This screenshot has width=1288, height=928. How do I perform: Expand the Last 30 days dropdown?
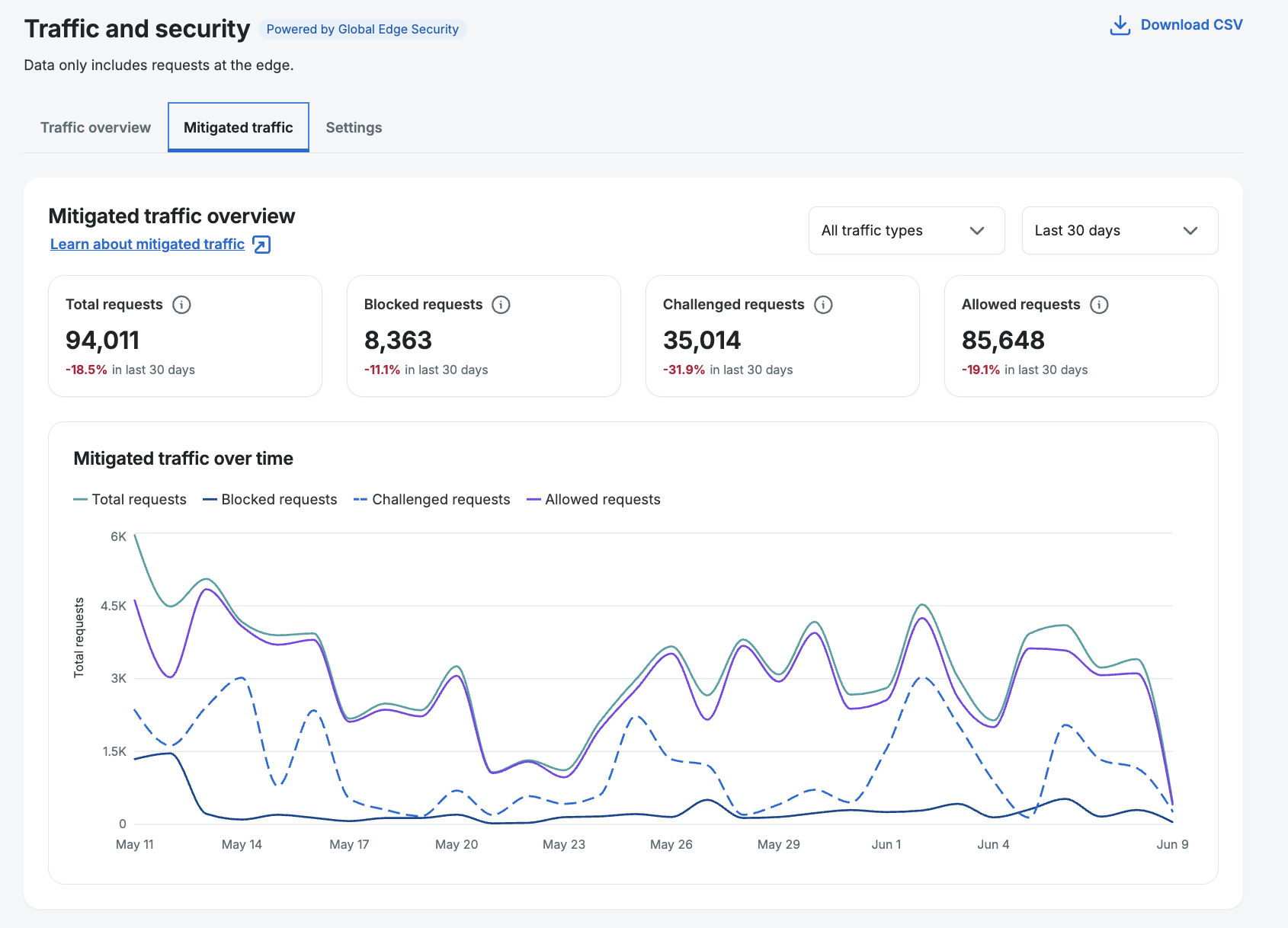click(x=1120, y=231)
